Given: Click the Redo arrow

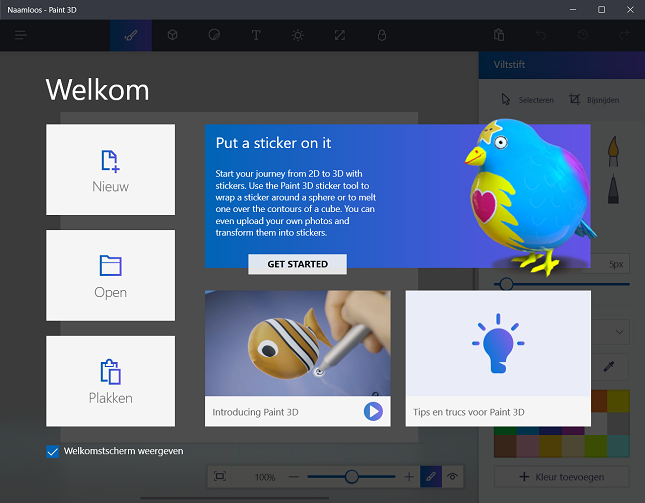Looking at the screenshot, I should (x=624, y=35).
